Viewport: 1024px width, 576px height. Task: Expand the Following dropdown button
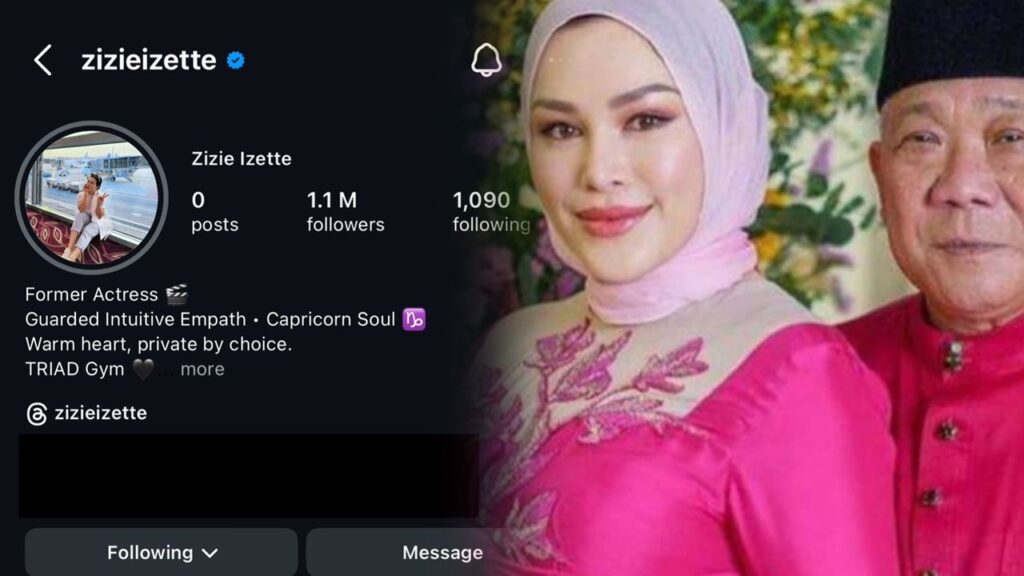coord(161,552)
